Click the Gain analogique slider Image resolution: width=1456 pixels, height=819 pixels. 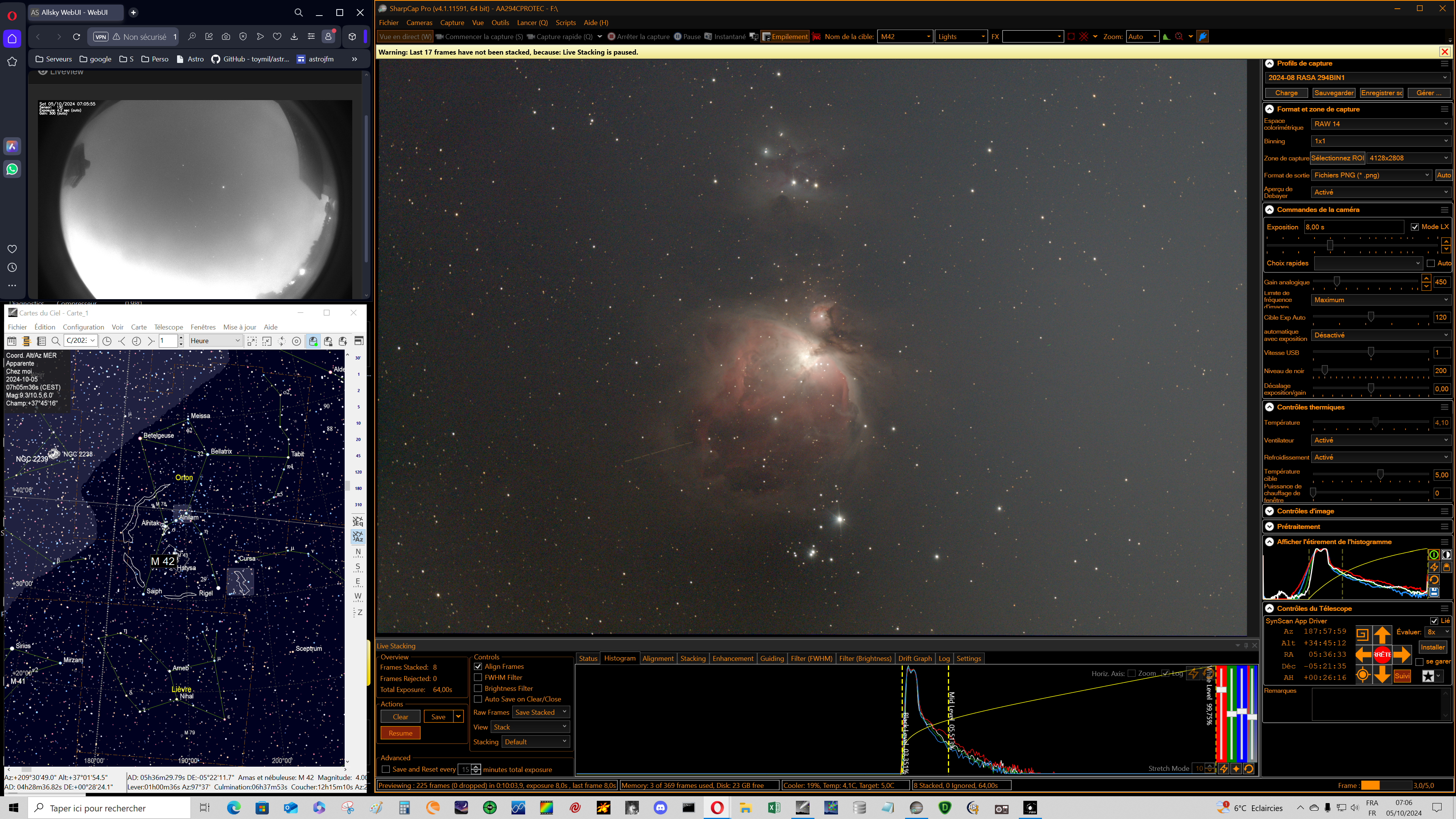[1366, 281]
